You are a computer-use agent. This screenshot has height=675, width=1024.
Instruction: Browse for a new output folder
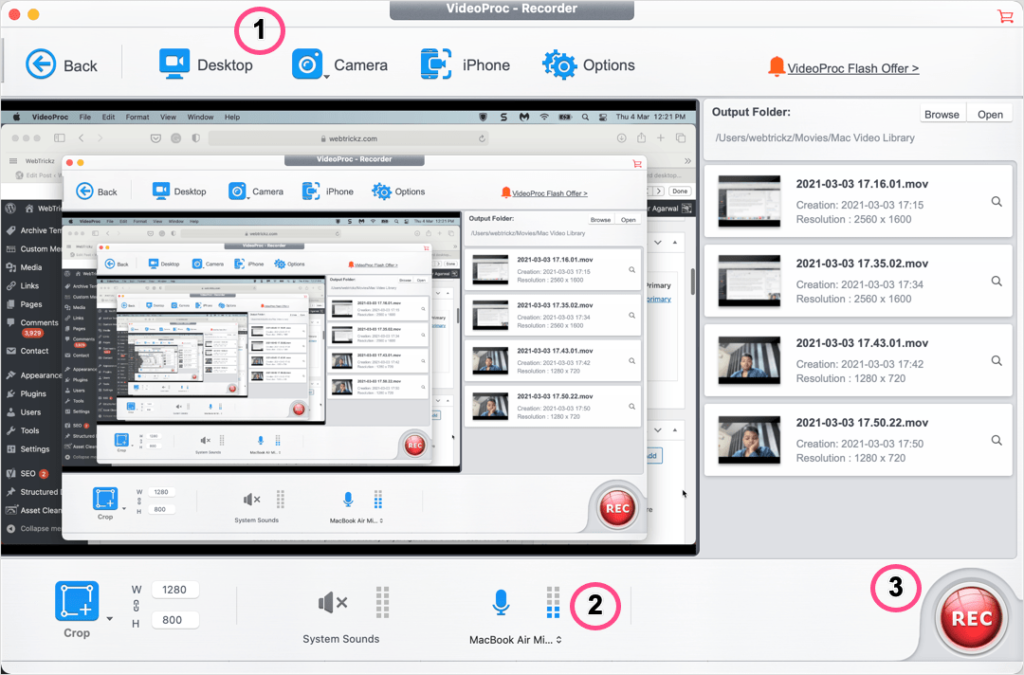tap(942, 113)
